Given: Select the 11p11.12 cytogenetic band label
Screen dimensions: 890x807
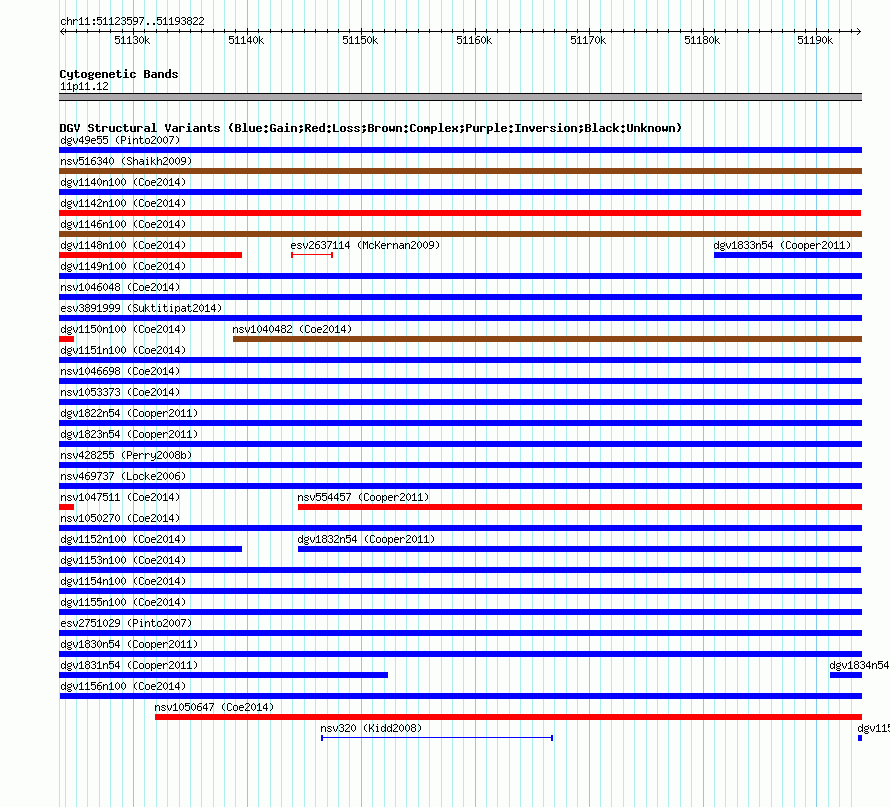Looking at the screenshot, I should [84, 86].
